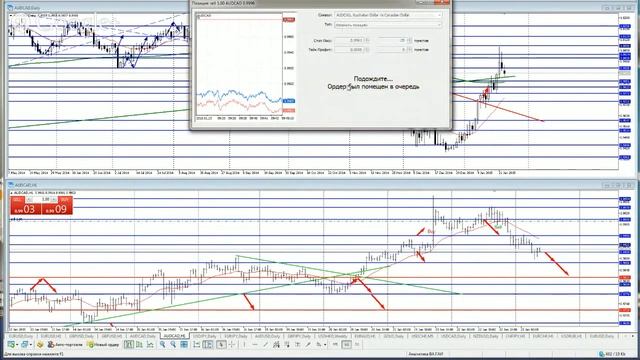Viewport: 640px width, 360px height.
Task: Switch to the AUDUSD,Daily chart tab
Action: [267, 336]
